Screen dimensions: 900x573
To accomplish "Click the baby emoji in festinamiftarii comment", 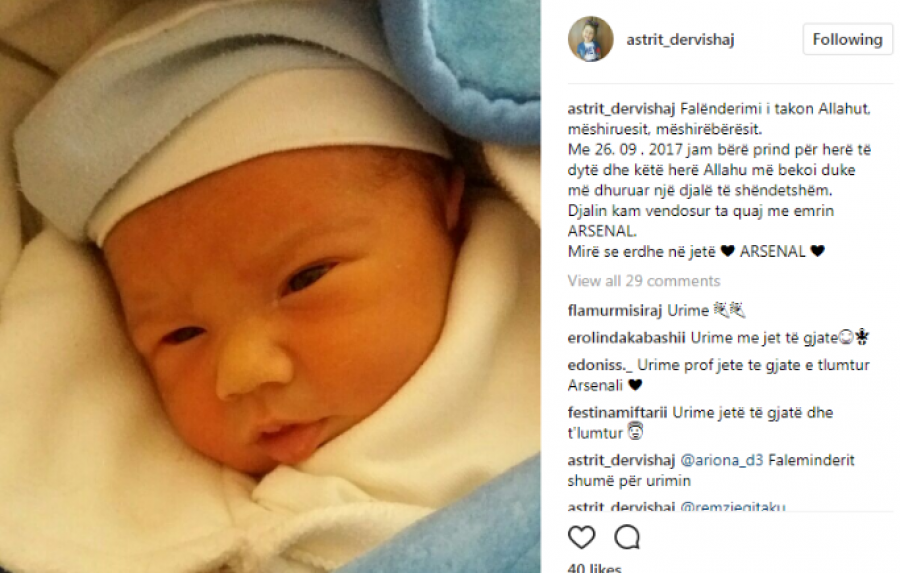I will [635, 432].
